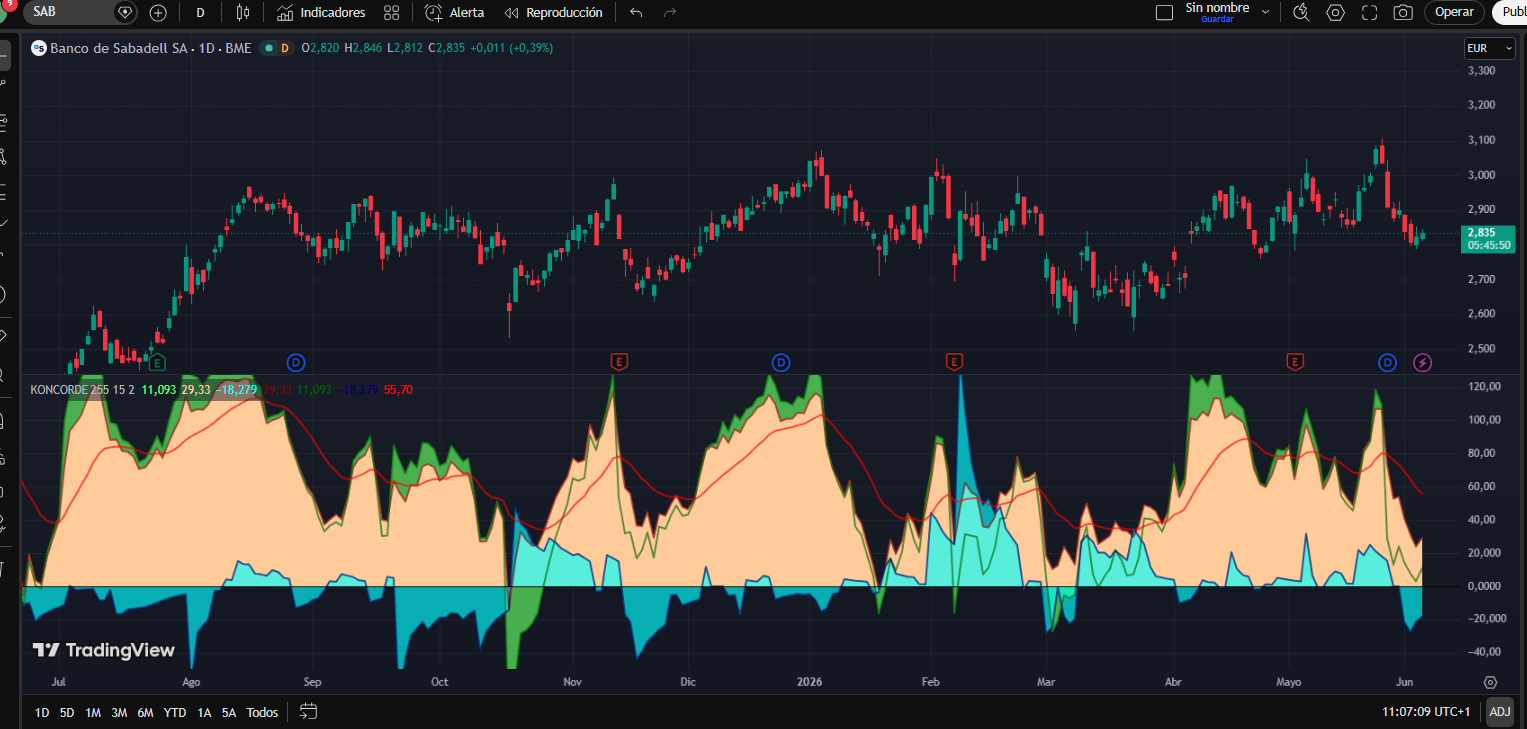The image size is (1527, 729).
Task: Click the orange D data badge in legend
Action: tap(284, 48)
